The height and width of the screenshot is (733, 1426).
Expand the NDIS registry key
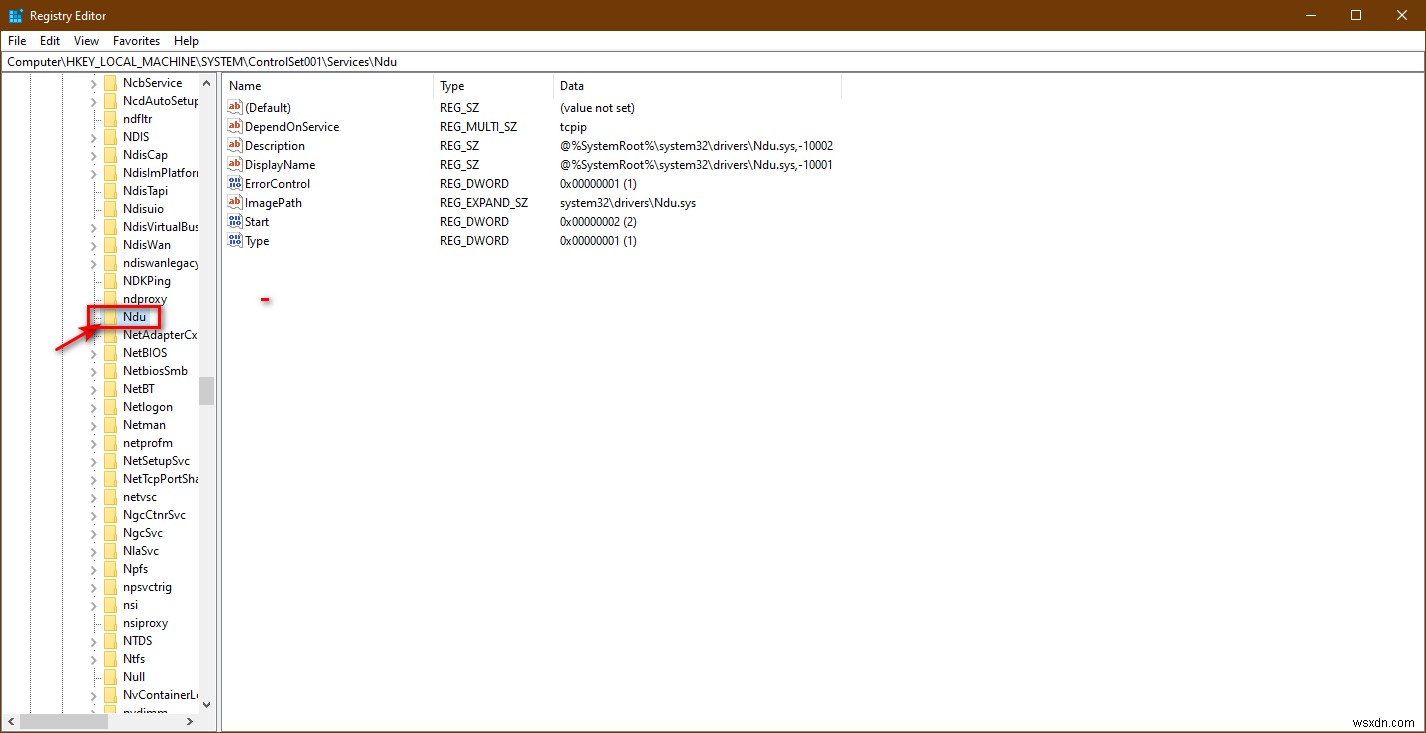tap(93, 136)
